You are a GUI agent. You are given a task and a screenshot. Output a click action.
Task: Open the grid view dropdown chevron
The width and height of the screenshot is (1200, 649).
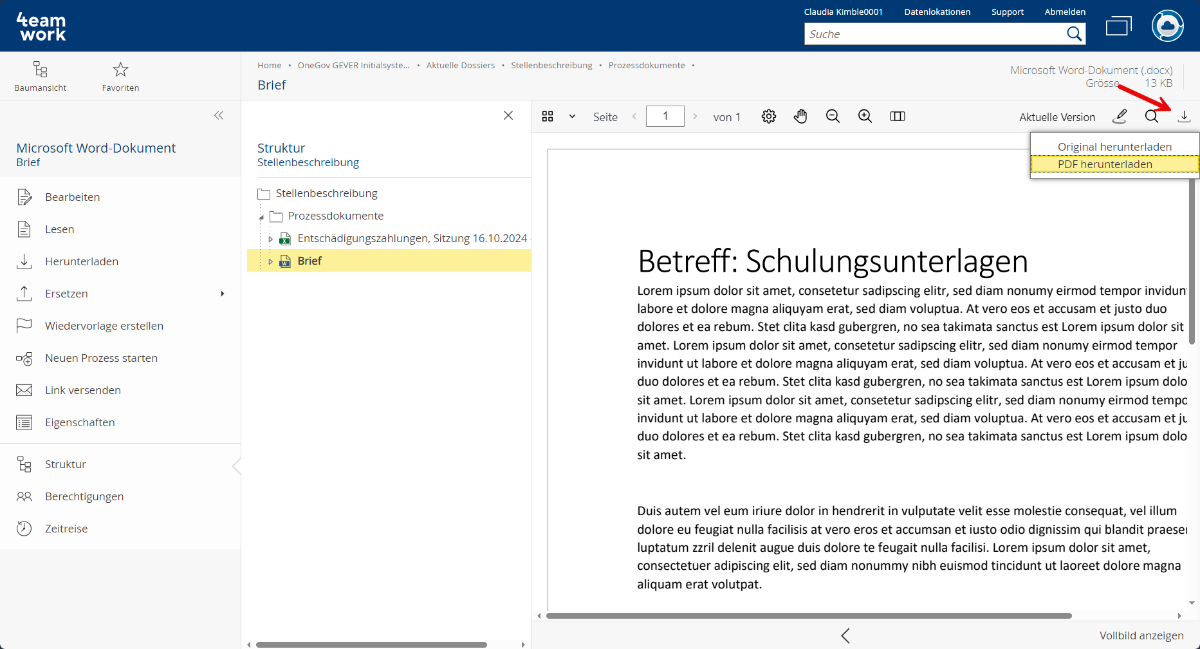pos(573,116)
